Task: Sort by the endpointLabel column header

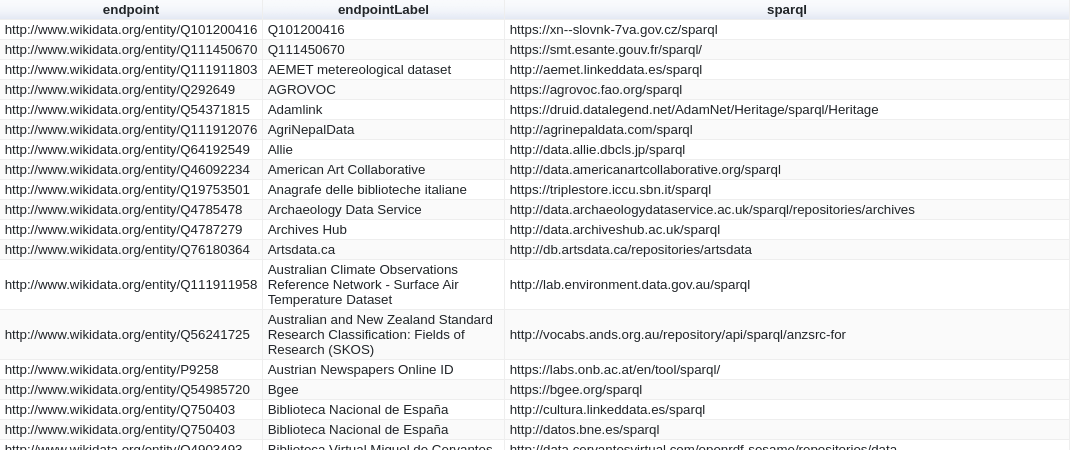Action: pos(383,10)
